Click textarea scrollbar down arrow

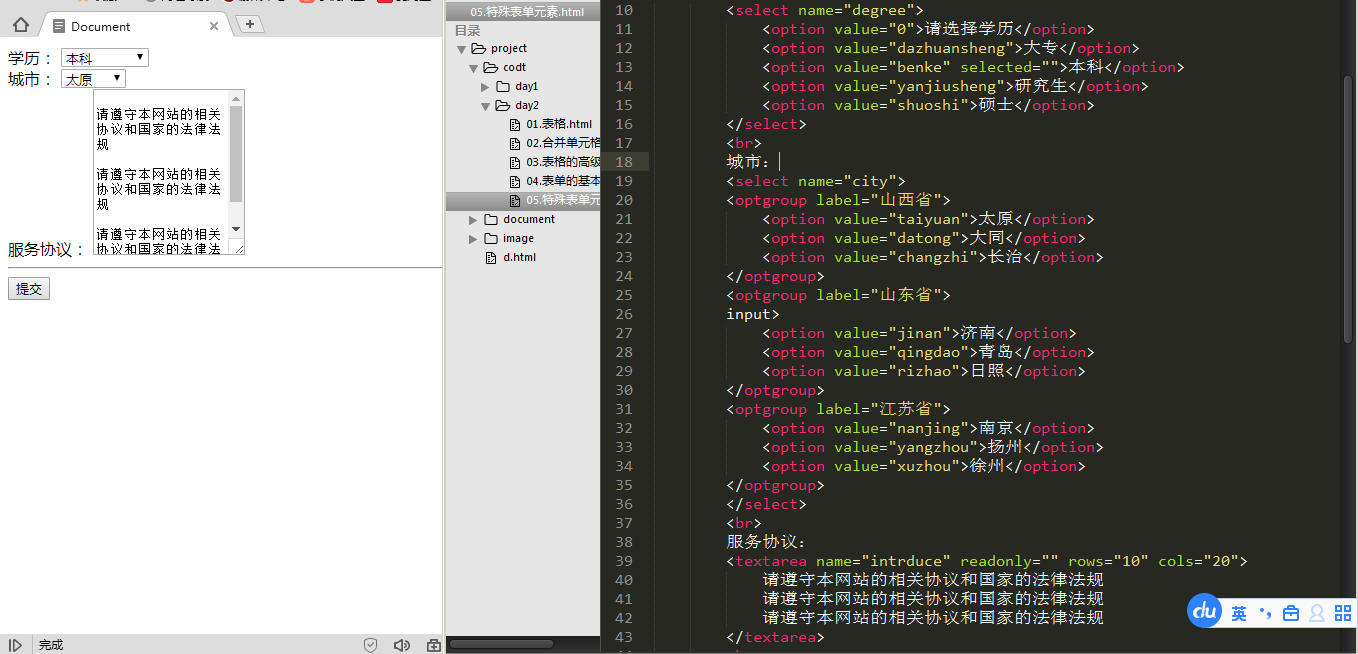[x=237, y=229]
